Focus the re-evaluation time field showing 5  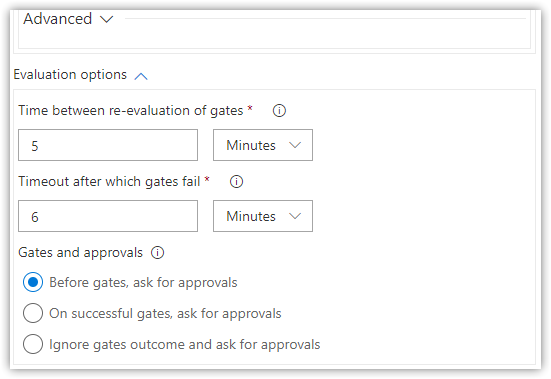tap(108, 145)
